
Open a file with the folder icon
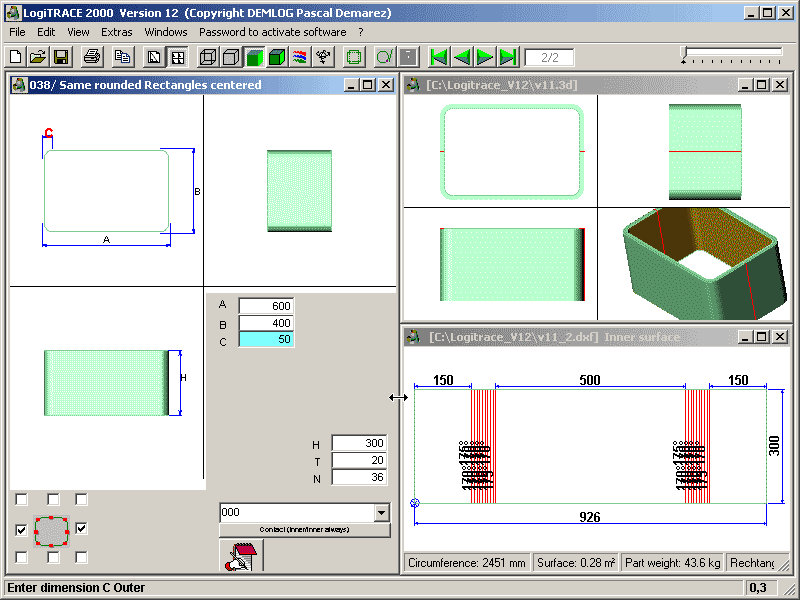coord(38,57)
